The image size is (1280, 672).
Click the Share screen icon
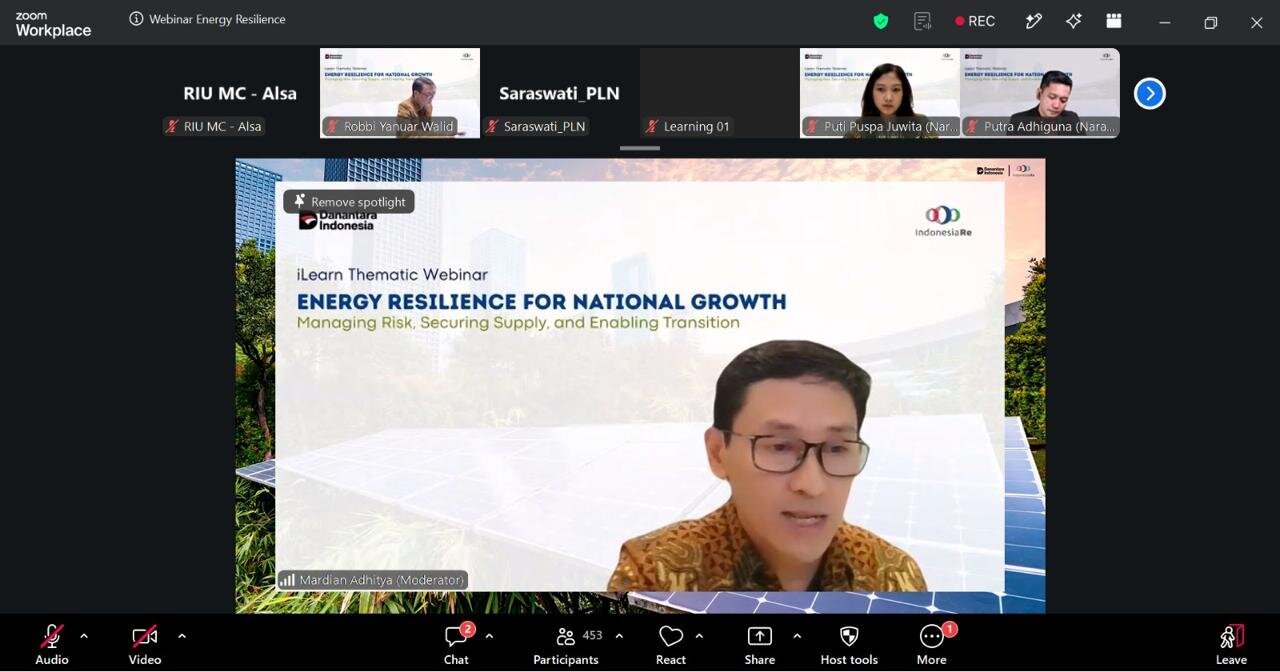tap(760, 644)
